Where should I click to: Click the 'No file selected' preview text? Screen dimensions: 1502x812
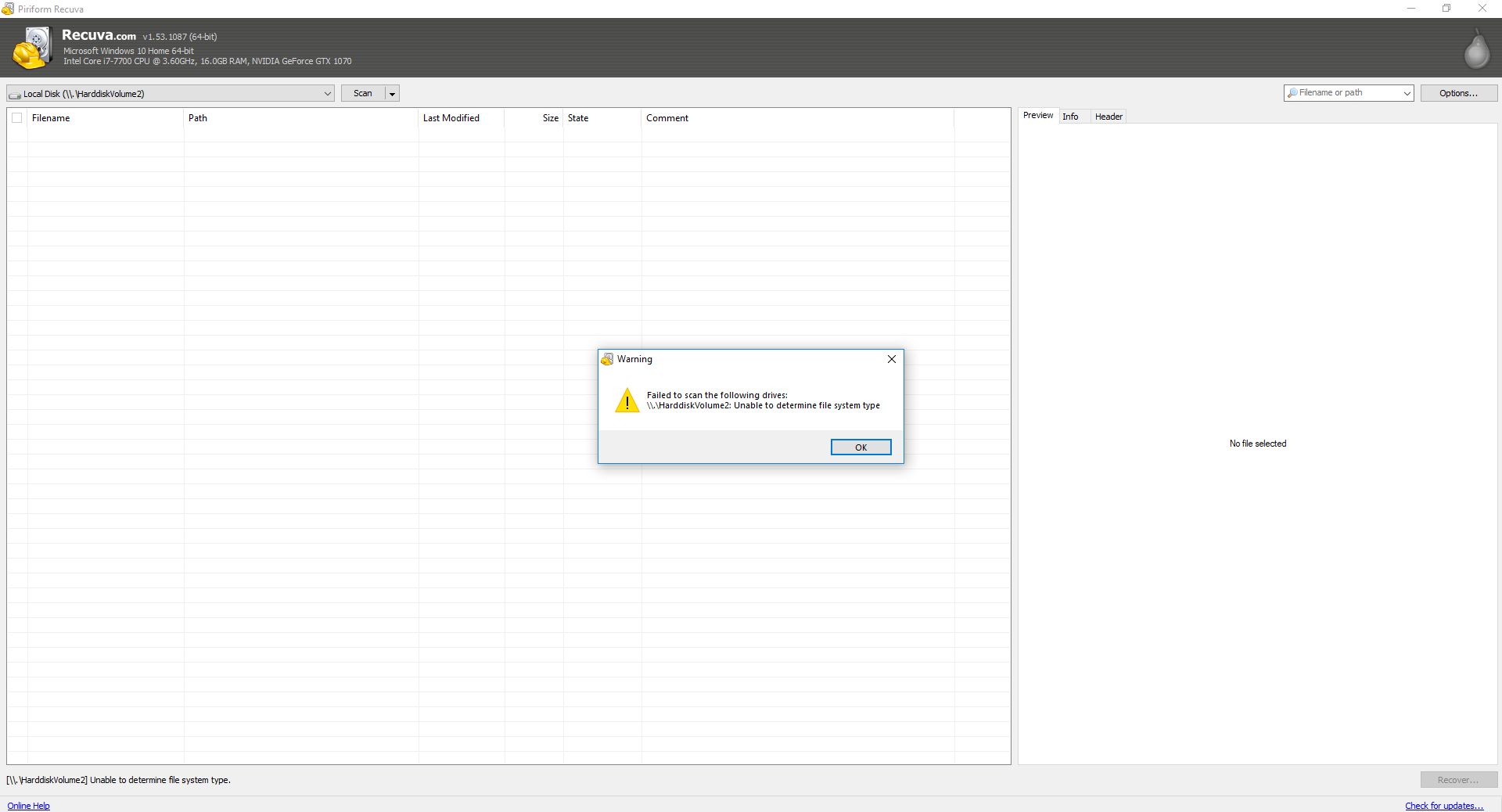pyautogui.click(x=1258, y=444)
